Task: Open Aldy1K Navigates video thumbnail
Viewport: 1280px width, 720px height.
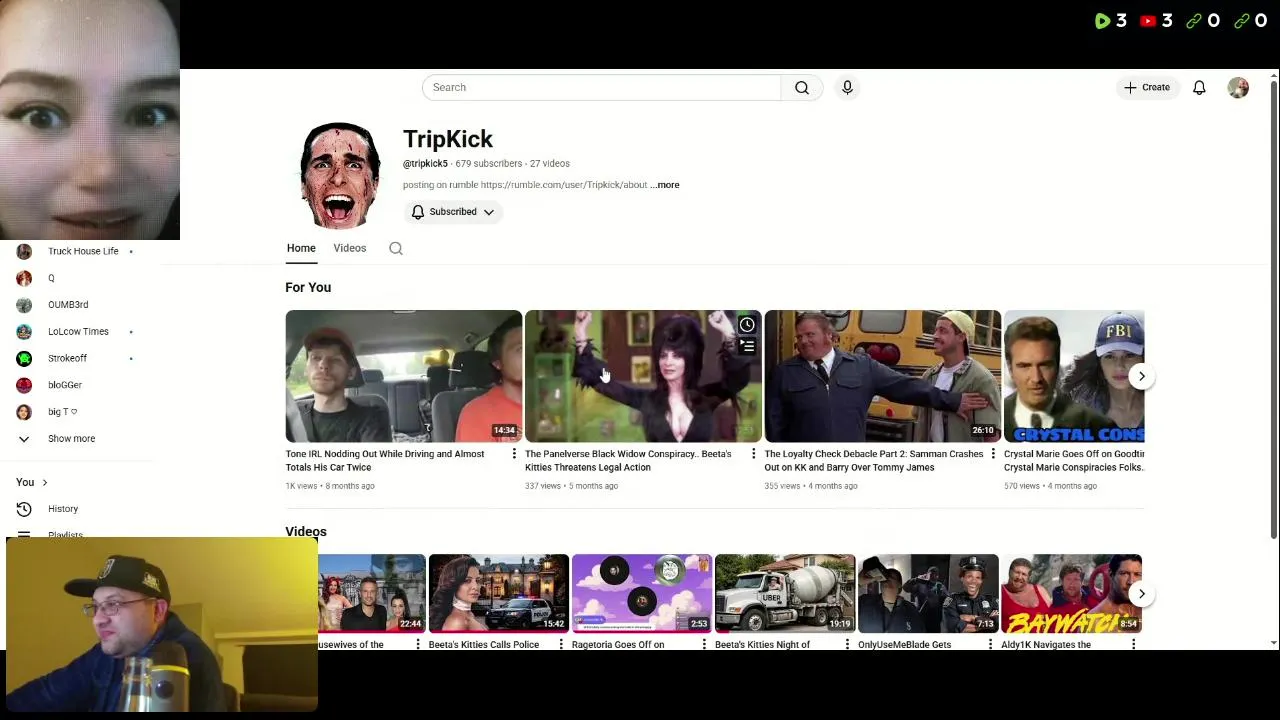Action: tap(1071, 593)
